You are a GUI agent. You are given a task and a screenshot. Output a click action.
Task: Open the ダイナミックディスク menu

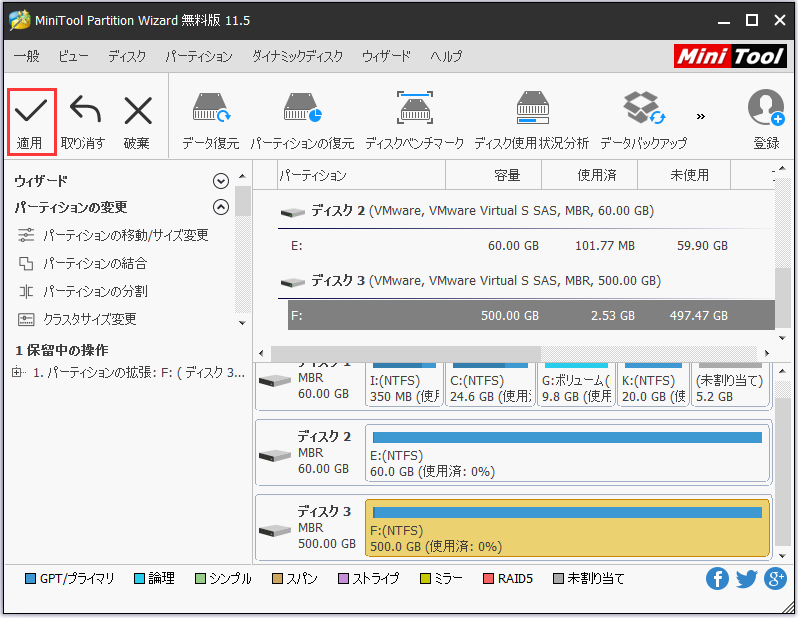[298, 56]
